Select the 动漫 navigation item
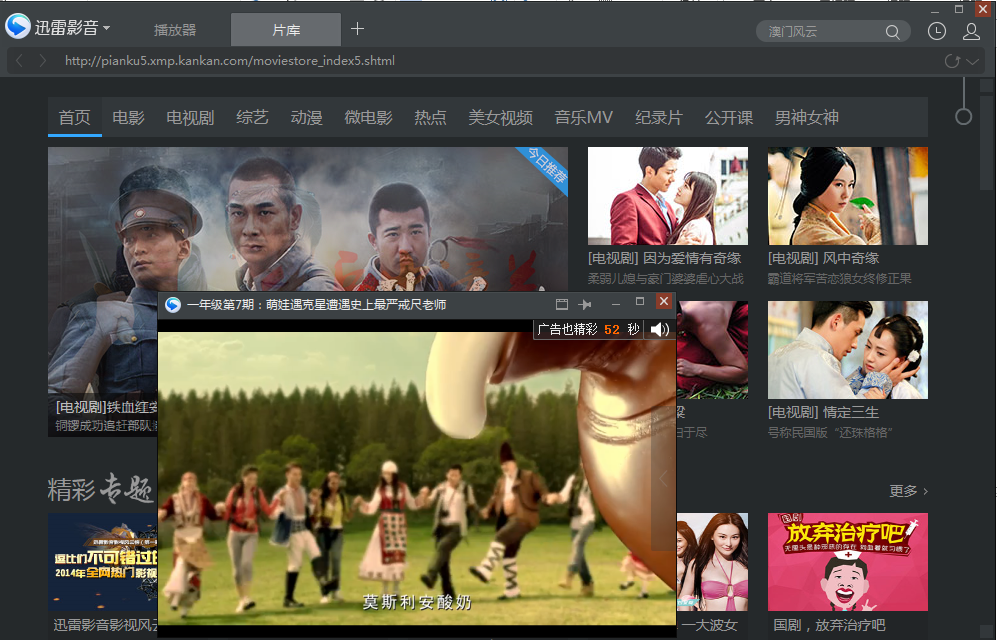997x640 pixels. point(306,118)
